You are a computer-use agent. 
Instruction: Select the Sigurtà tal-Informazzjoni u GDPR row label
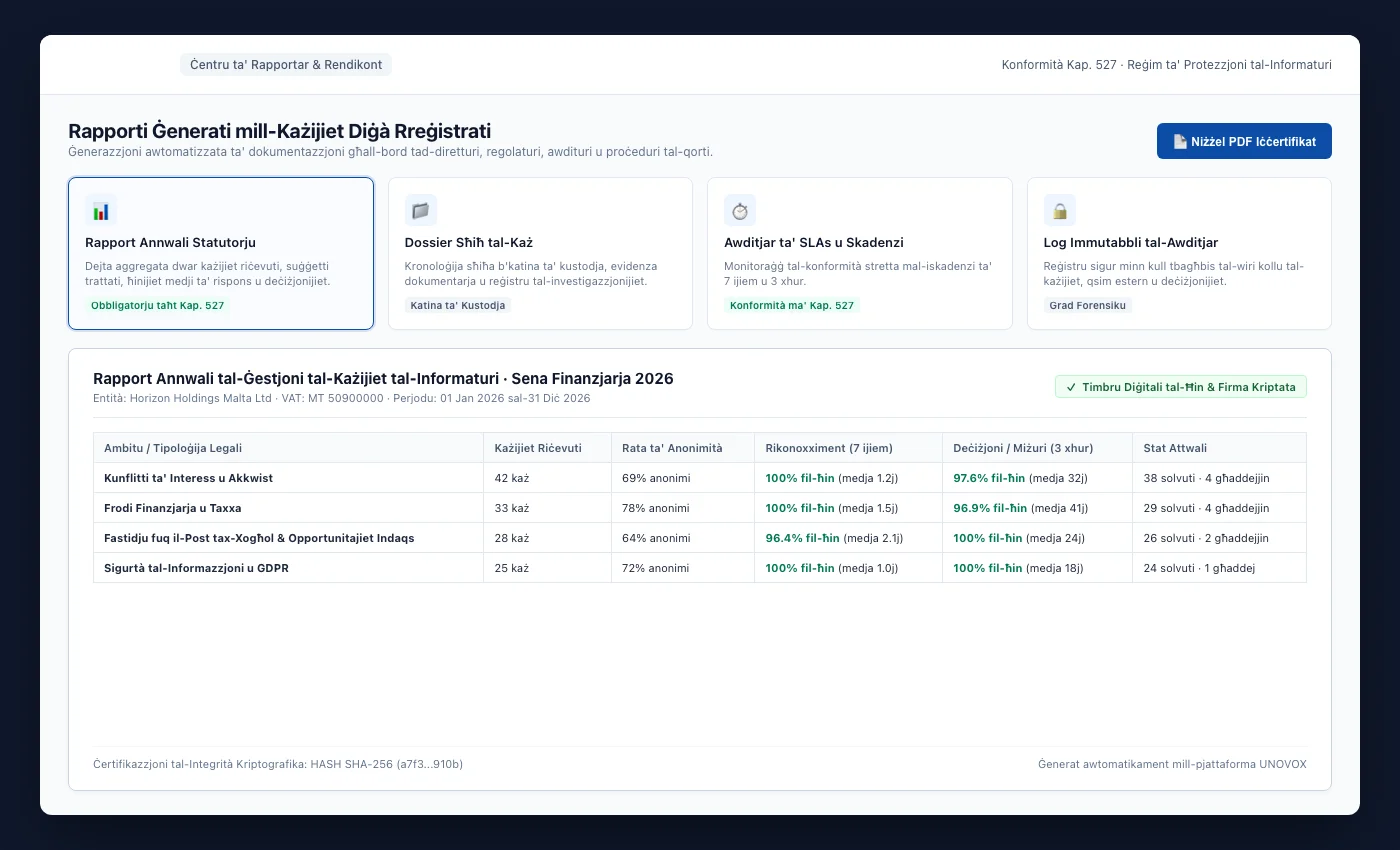point(196,568)
